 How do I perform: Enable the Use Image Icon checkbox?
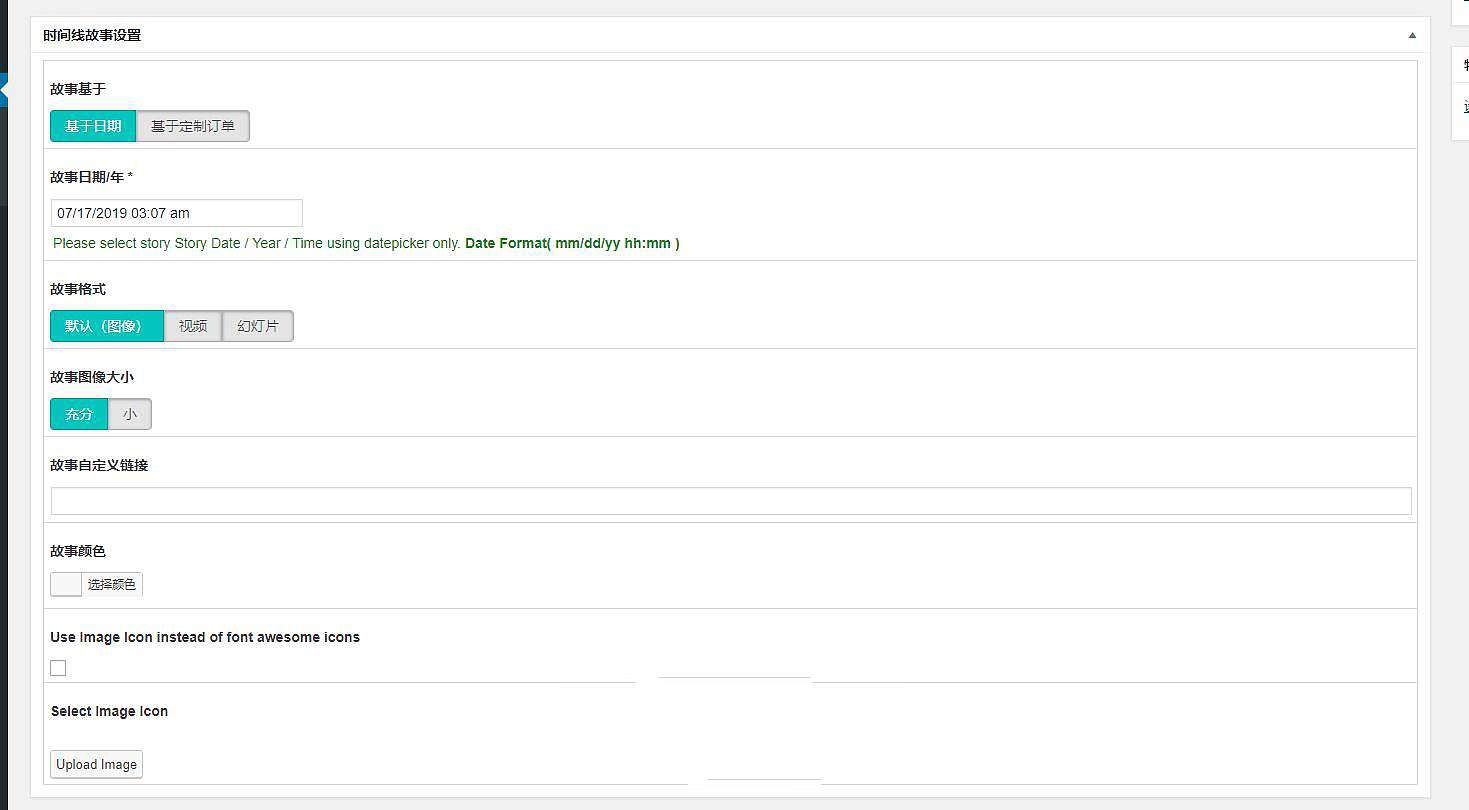coord(58,668)
